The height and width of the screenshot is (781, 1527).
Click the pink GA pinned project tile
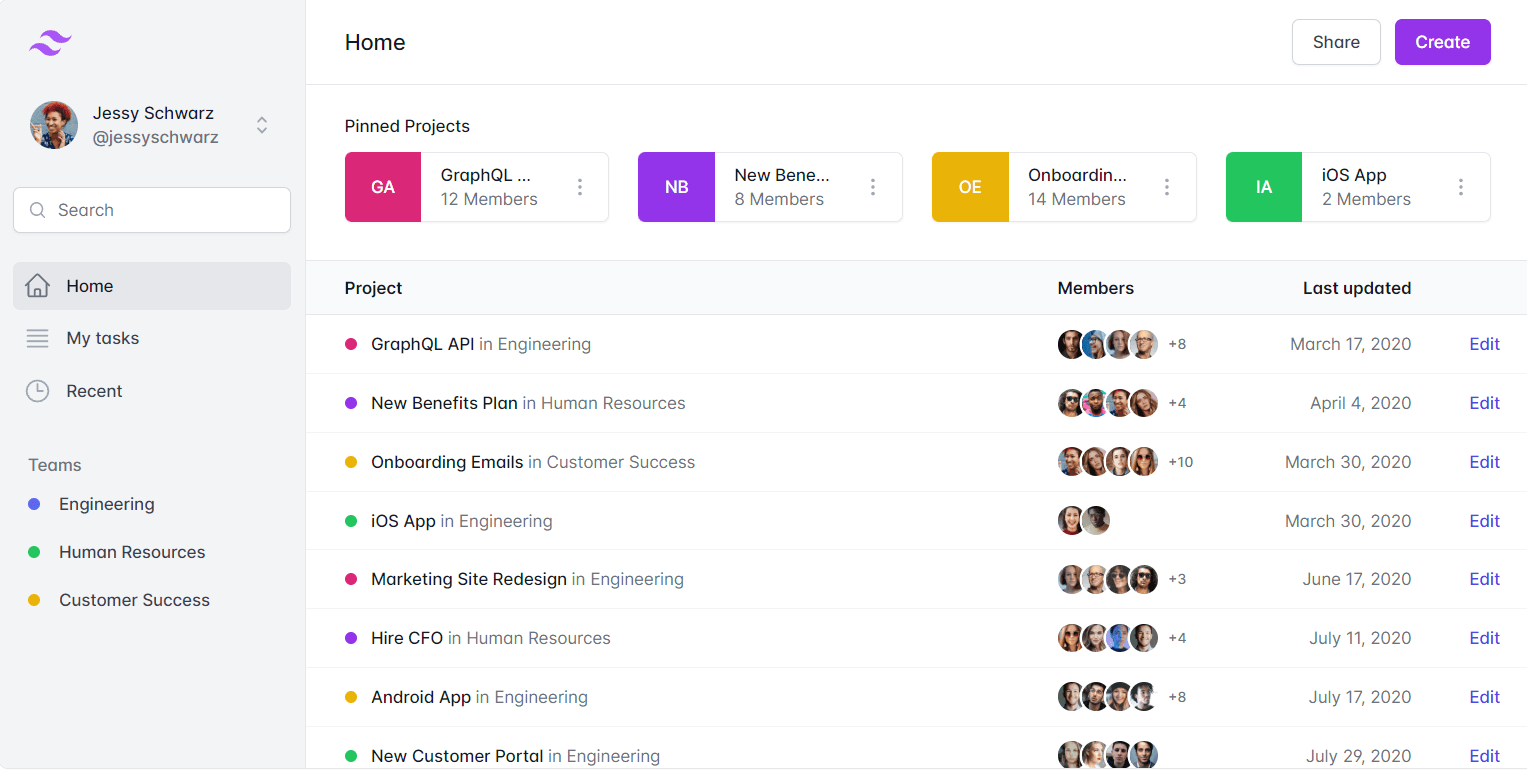coord(383,187)
